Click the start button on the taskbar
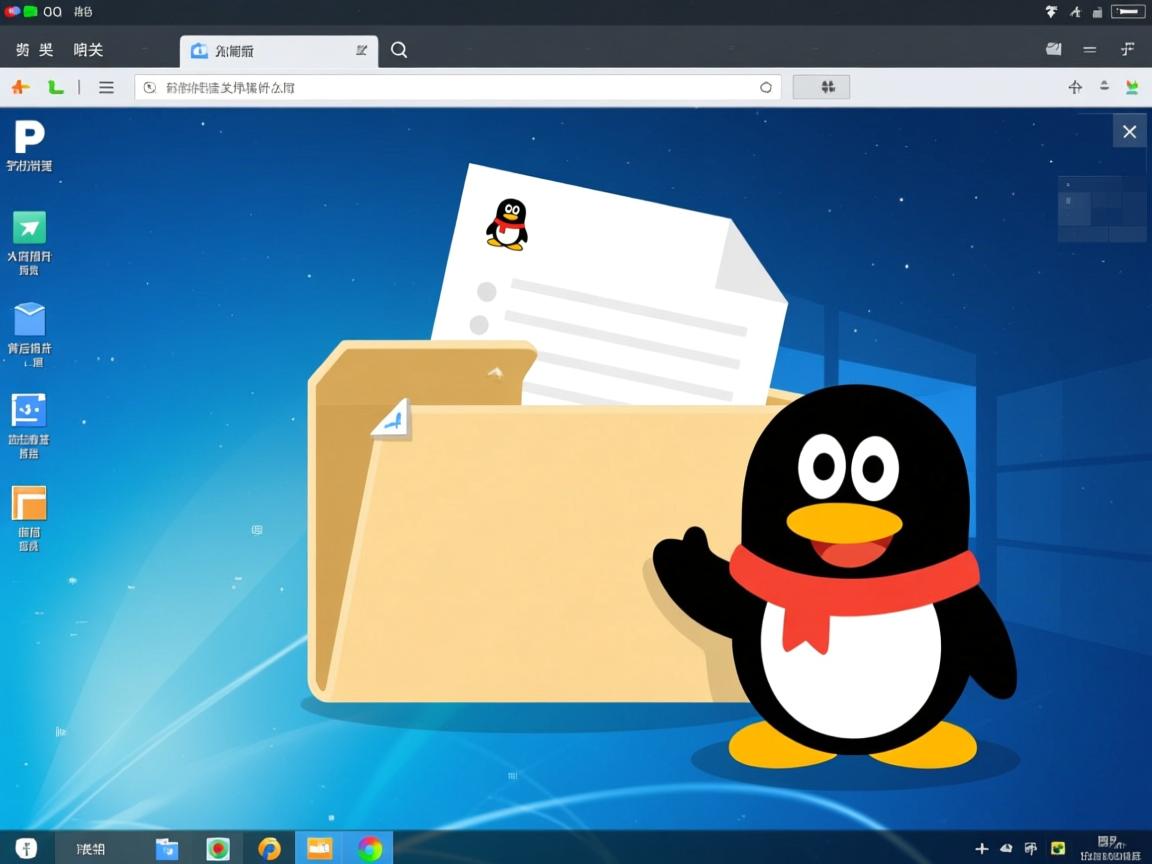 coord(26,848)
